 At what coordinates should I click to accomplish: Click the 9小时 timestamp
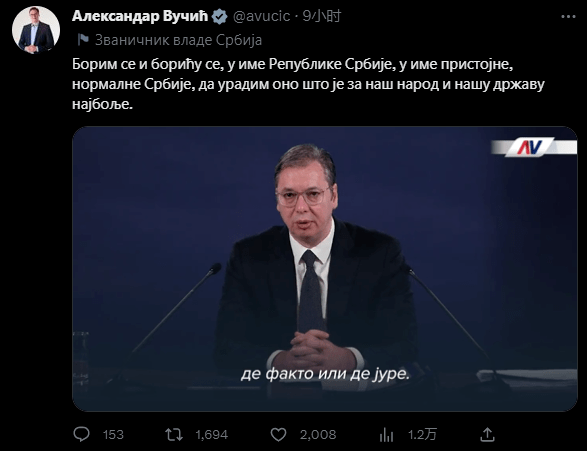tap(322, 16)
